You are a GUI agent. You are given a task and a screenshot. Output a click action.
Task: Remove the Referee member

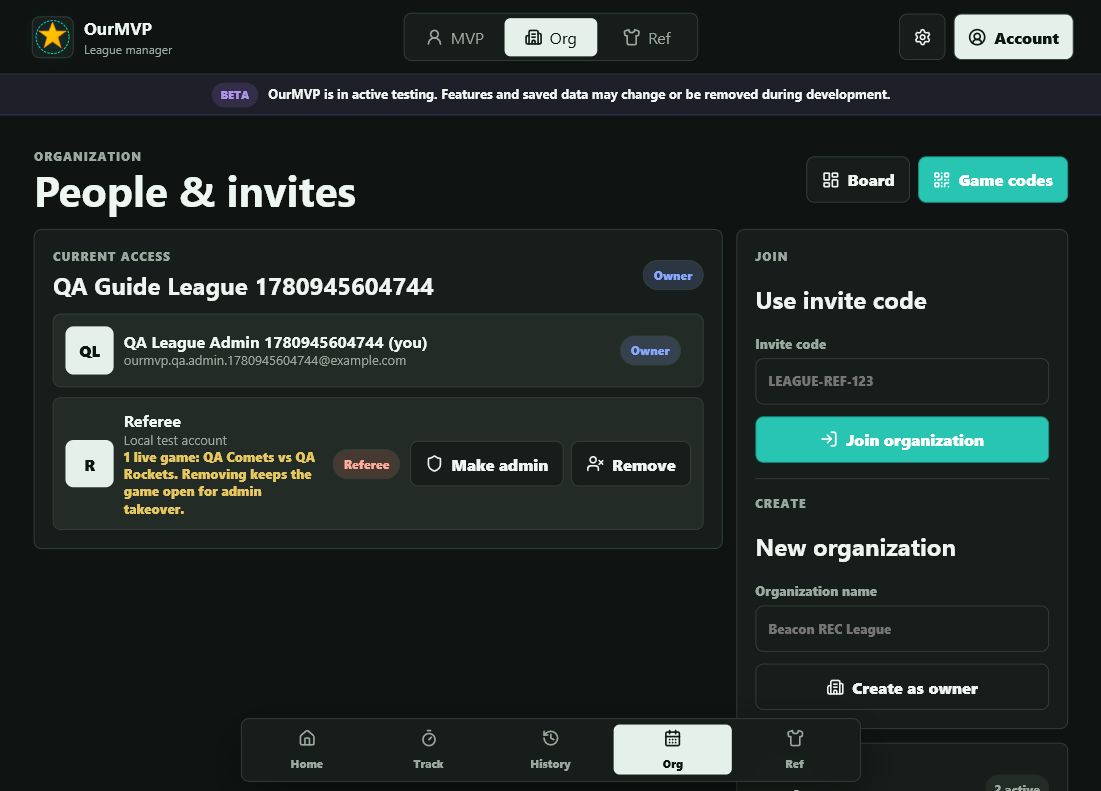(631, 465)
